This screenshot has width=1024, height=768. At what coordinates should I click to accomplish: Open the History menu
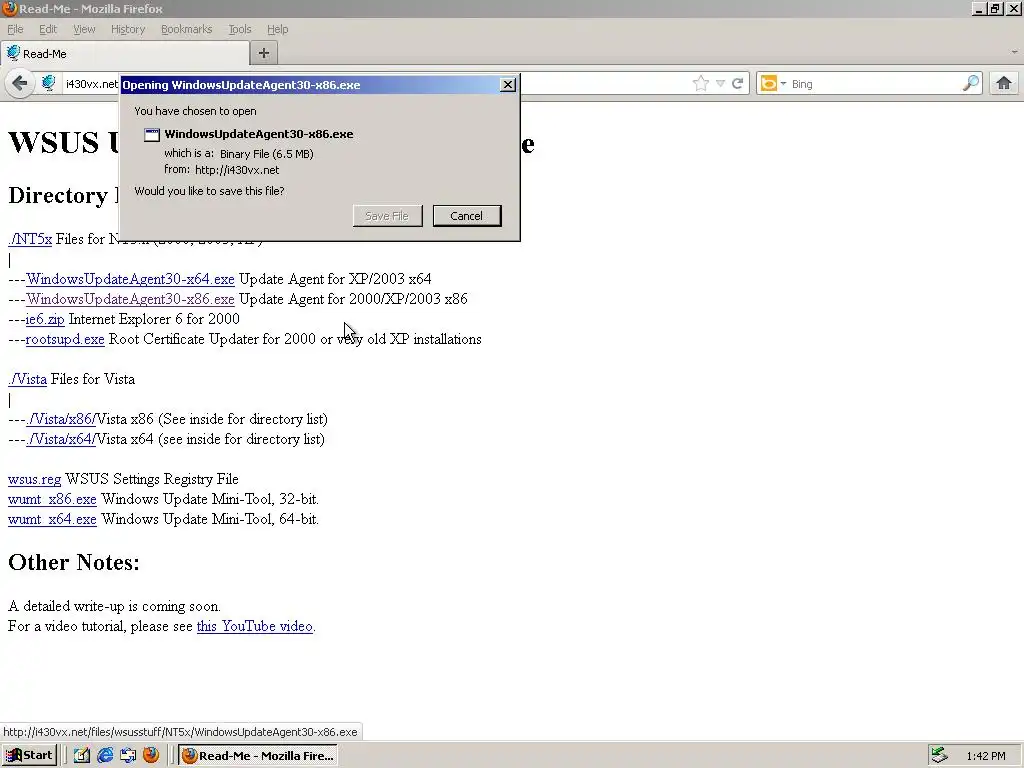coord(127,29)
